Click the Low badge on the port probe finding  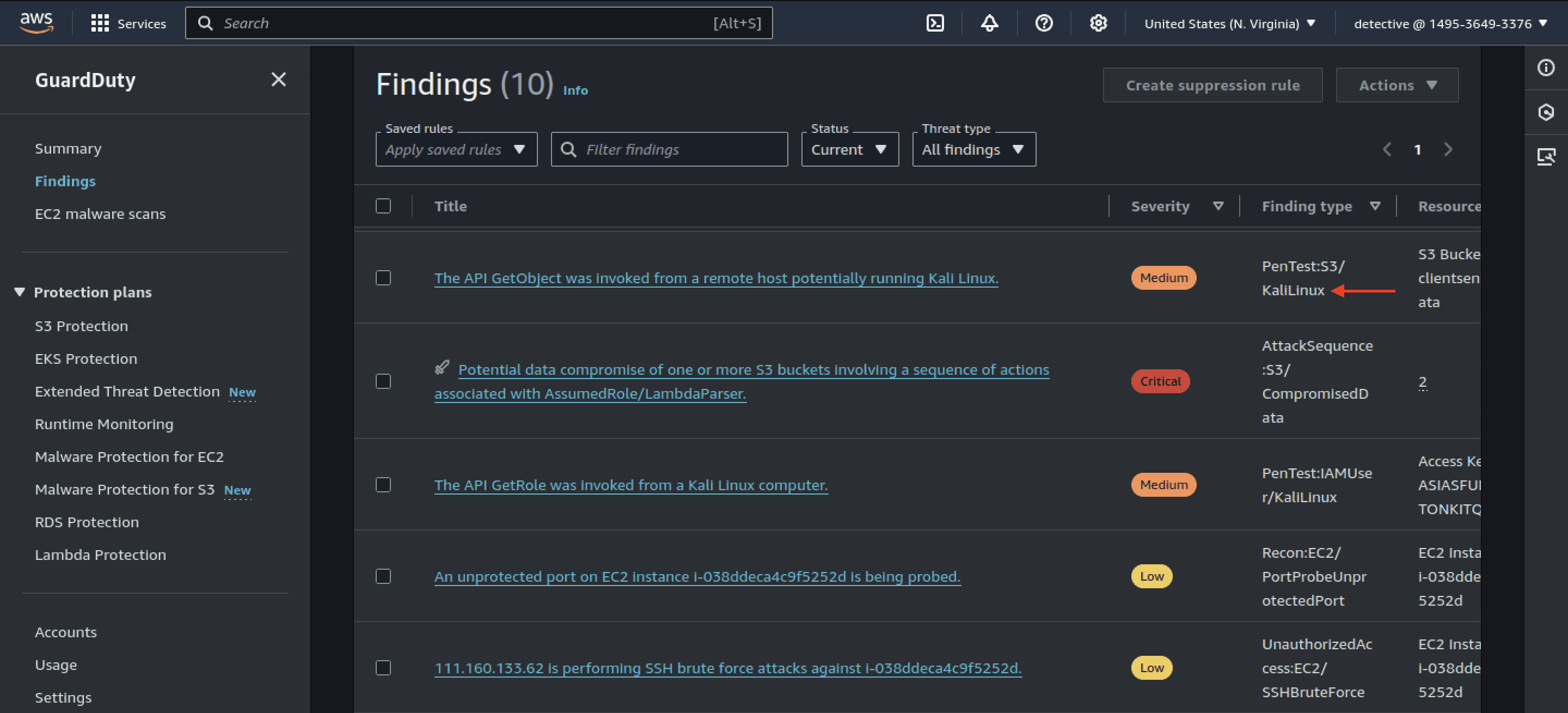pyautogui.click(x=1151, y=577)
